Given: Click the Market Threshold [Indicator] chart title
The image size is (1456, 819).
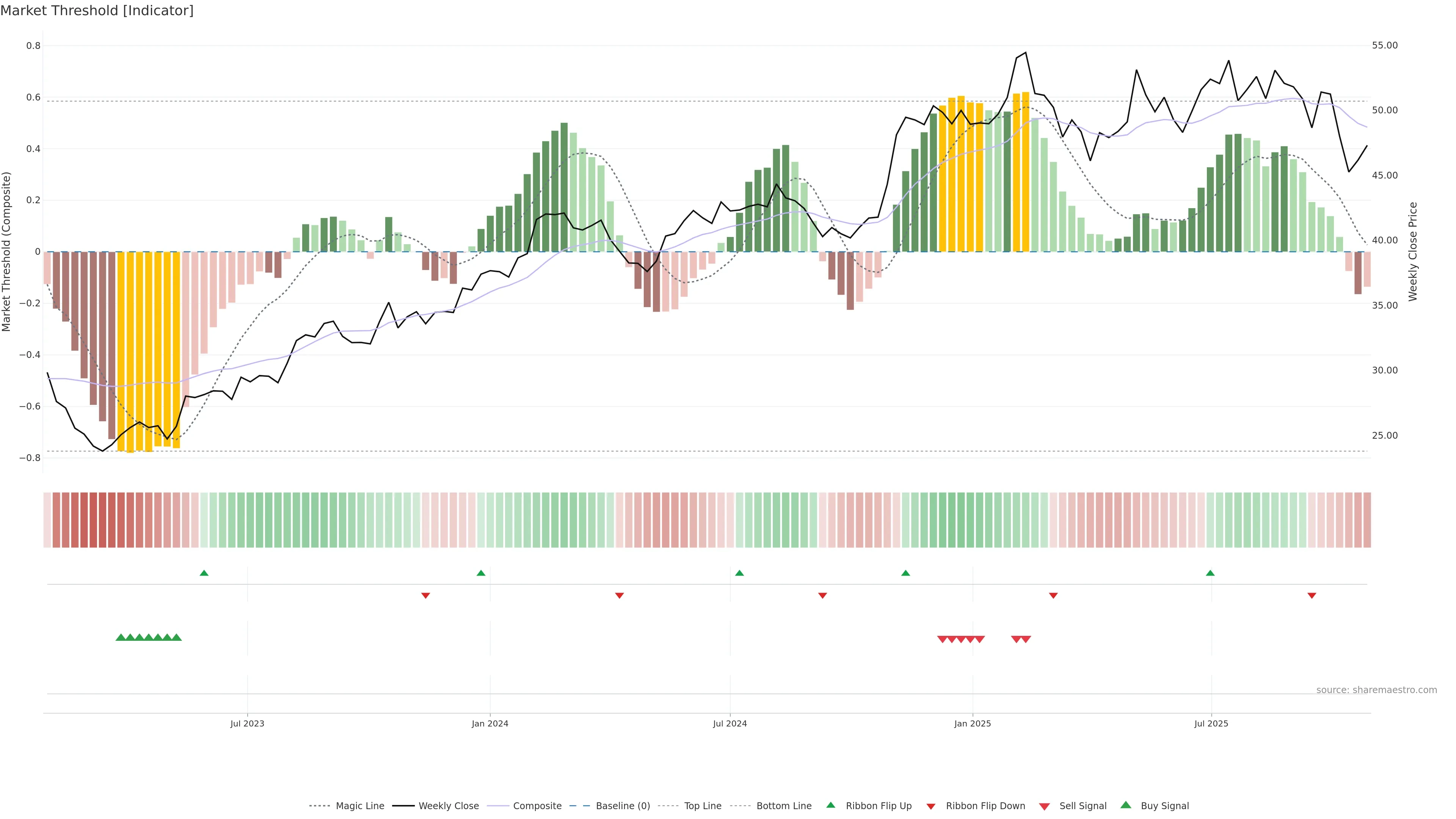Looking at the screenshot, I should (x=97, y=11).
